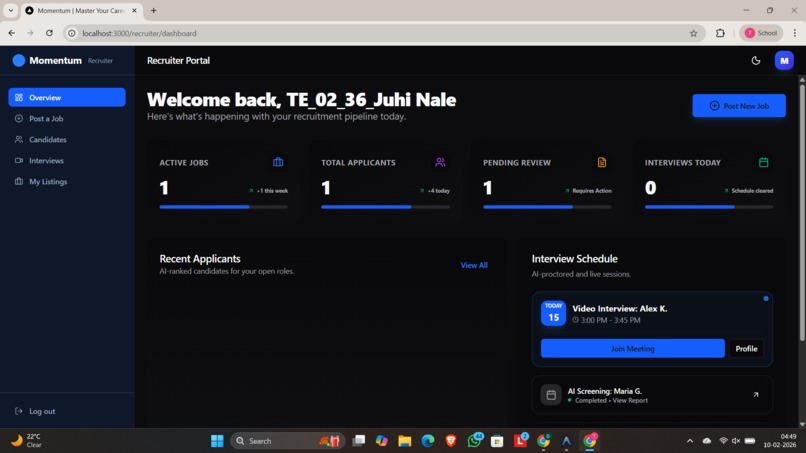Click the Post New Job button
This screenshot has width=806, height=453.
coord(739,105)
